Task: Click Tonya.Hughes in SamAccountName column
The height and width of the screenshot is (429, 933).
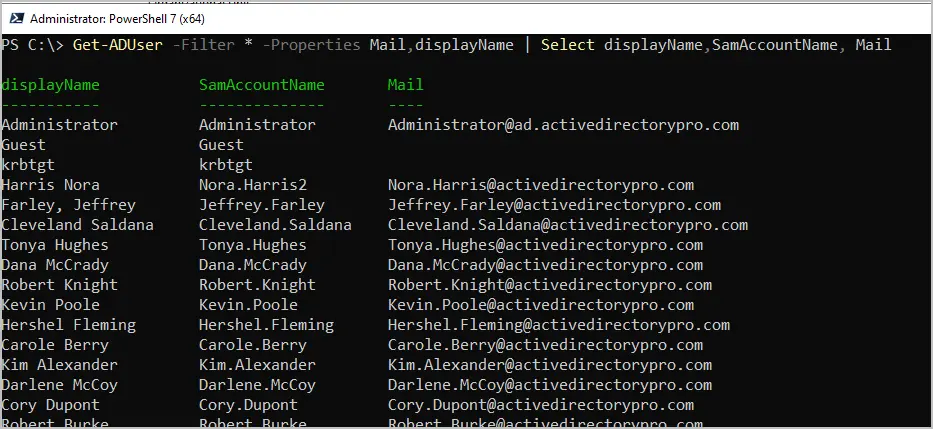Action: coord(253,245)
